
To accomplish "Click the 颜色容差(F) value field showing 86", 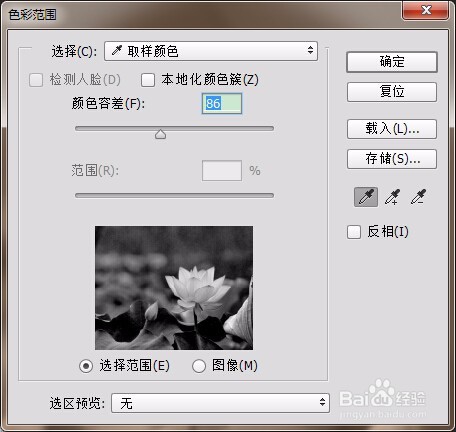I will point(222,104).
